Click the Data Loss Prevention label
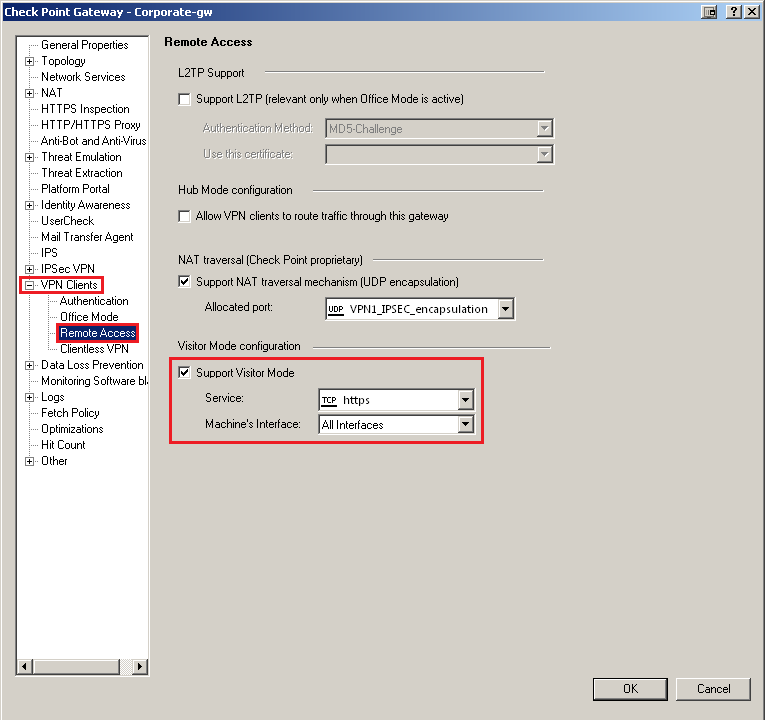765x722 pixels. pyautogui.click(x=92, y=365)
